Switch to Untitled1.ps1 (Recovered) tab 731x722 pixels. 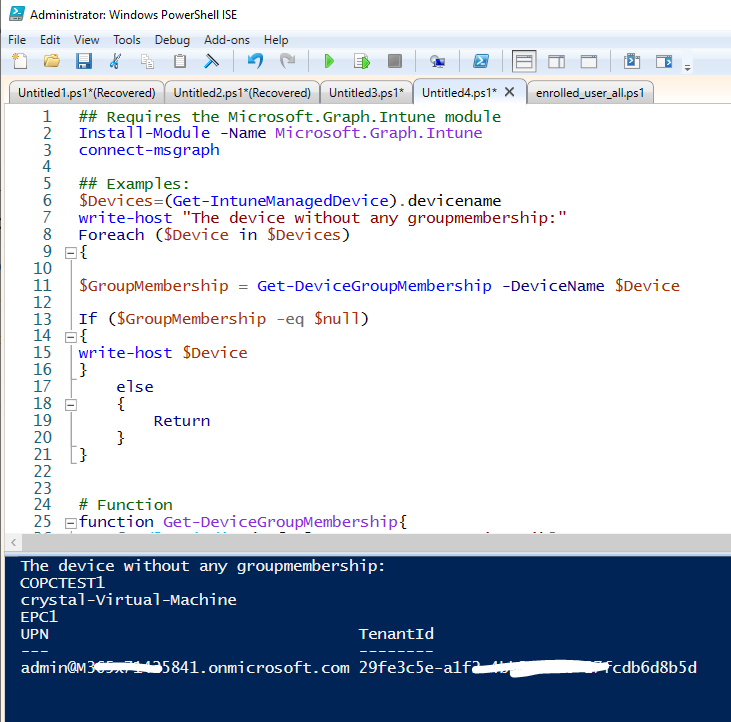[87, 93]
